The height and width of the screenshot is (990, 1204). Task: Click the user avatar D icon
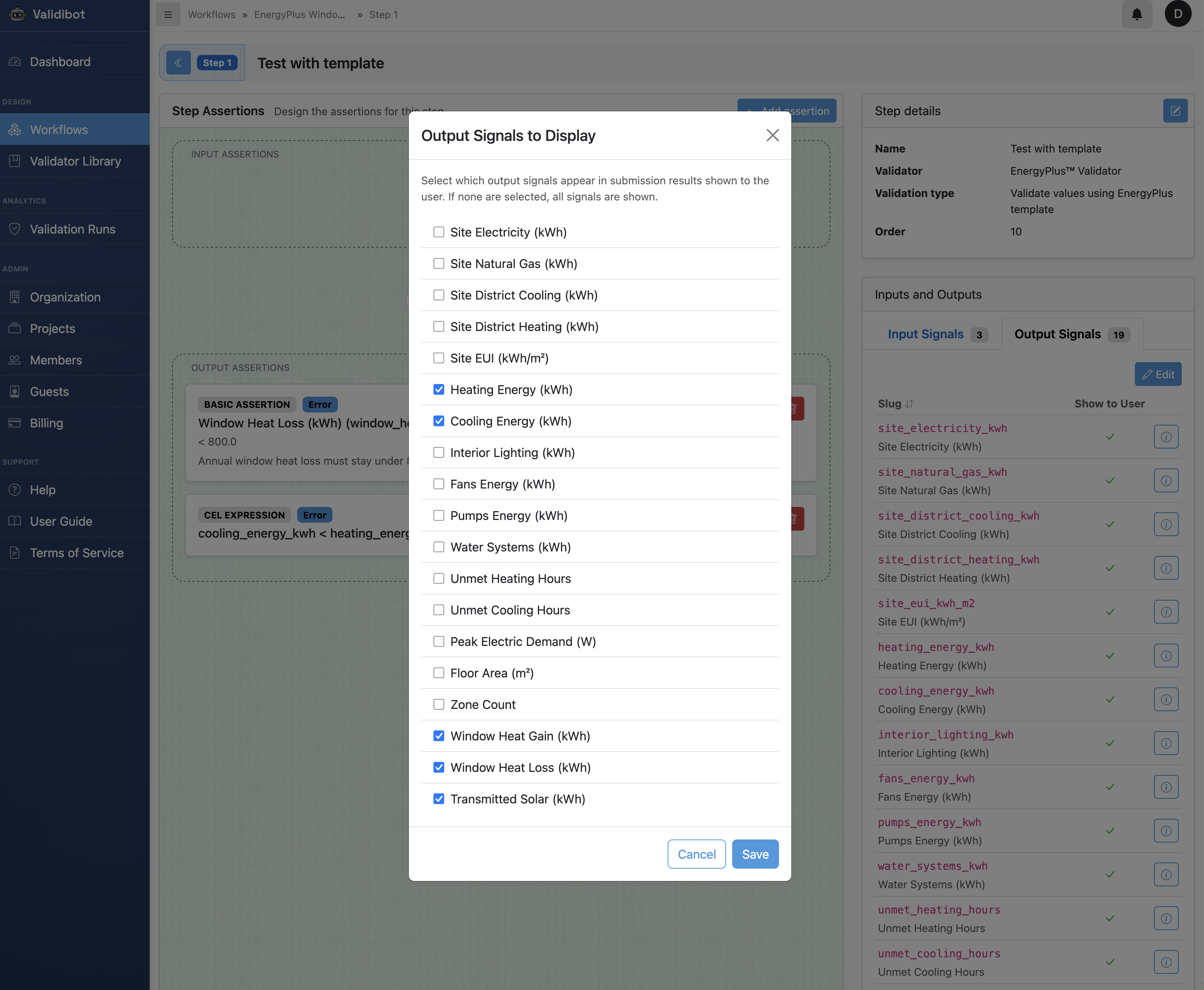click(1178, 14)
